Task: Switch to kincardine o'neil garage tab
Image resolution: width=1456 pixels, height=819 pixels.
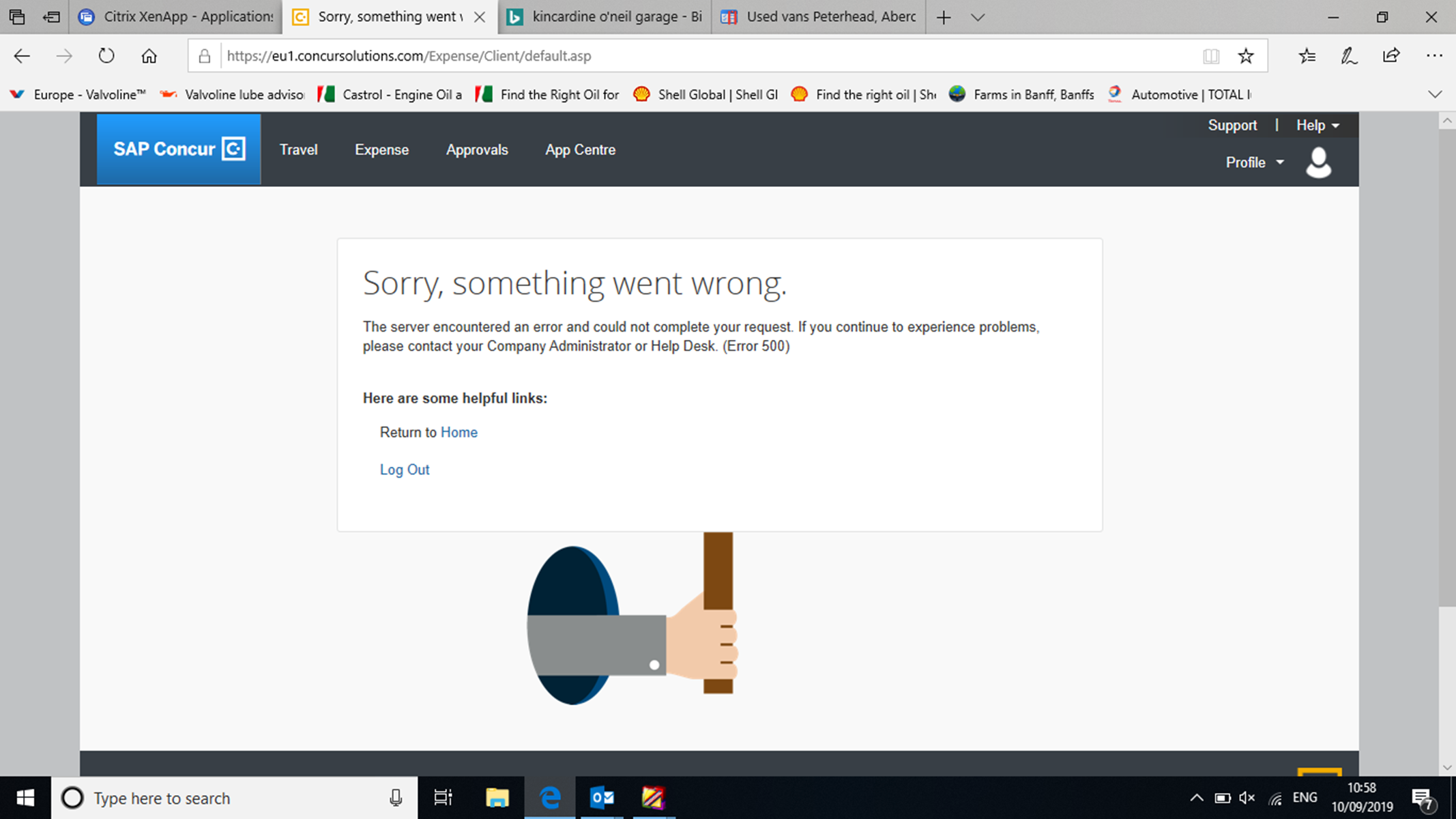Action: tap(607, 17)
